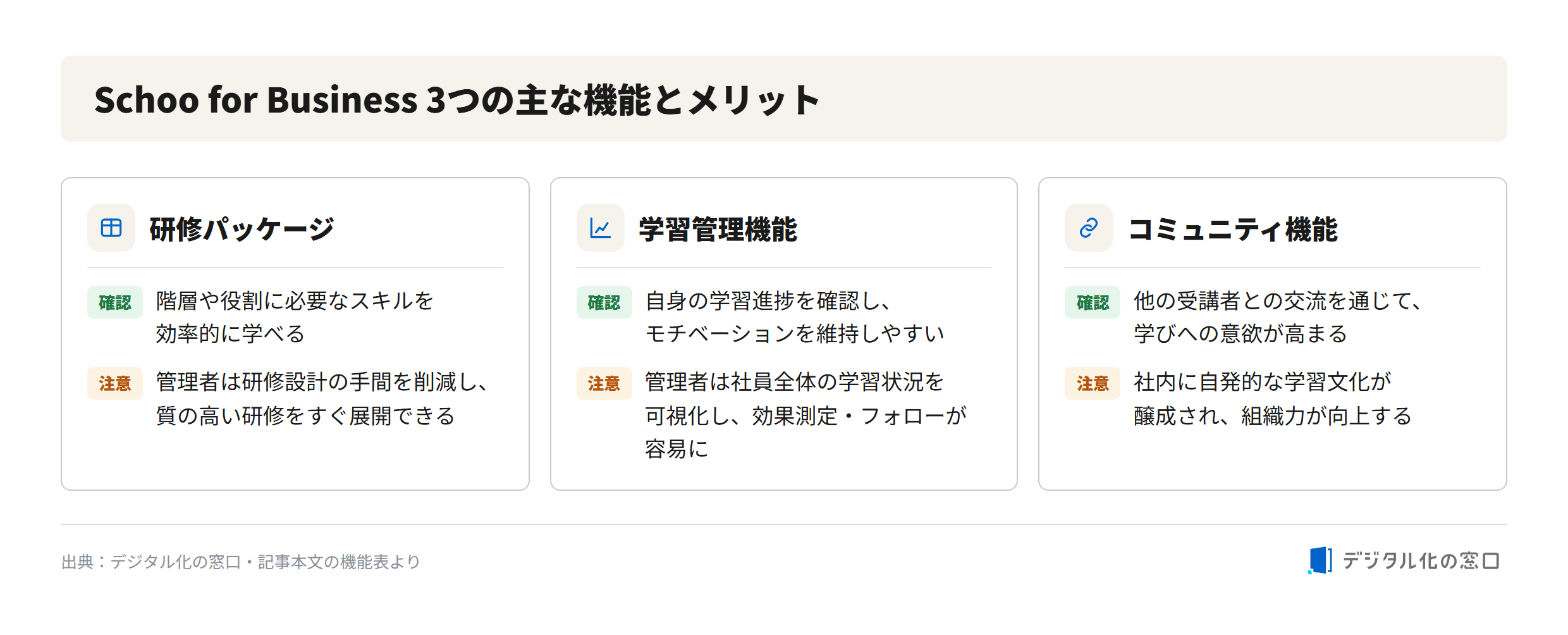Click text 質の高い研修をすぐ展開できる
The height and width of the screenshot is (635, 1568).
coord(305,416)
